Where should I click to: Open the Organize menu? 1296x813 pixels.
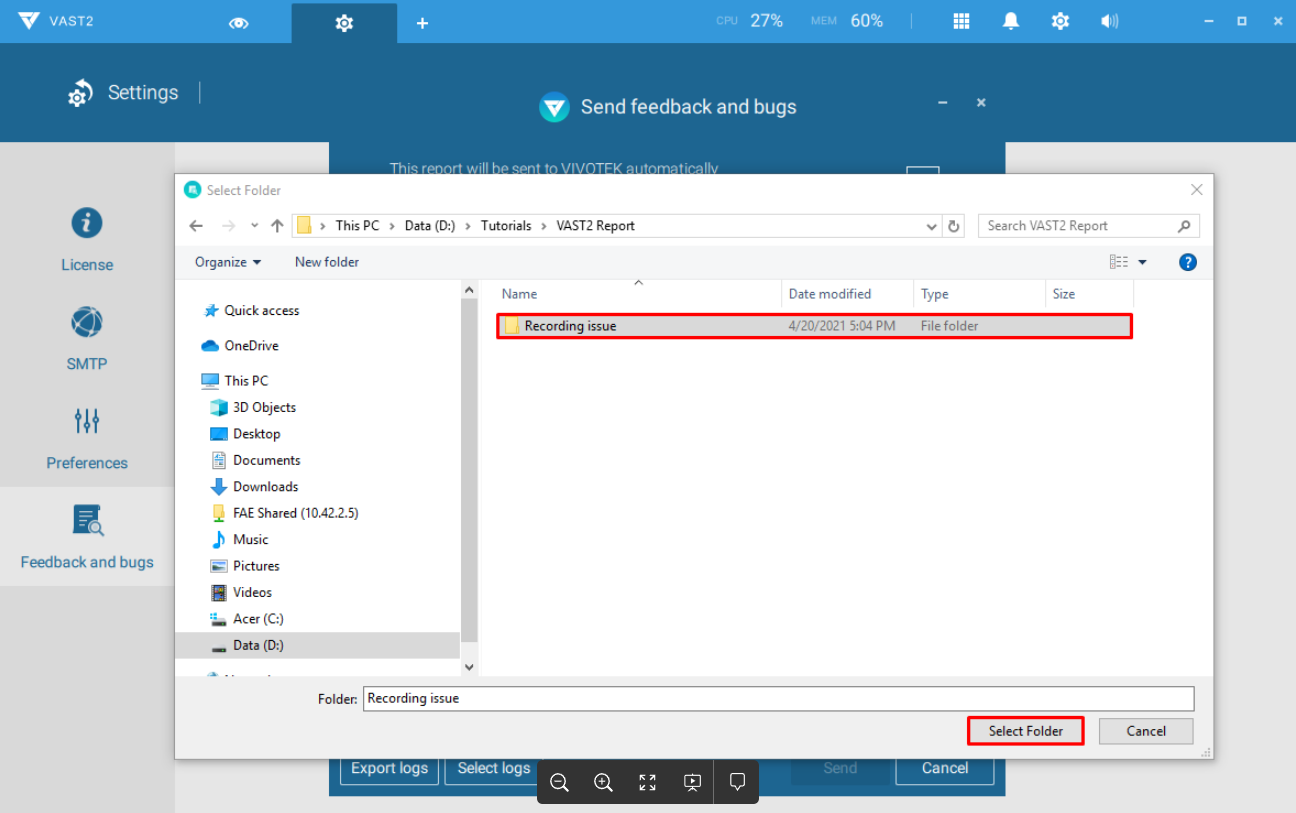point(228,262)
